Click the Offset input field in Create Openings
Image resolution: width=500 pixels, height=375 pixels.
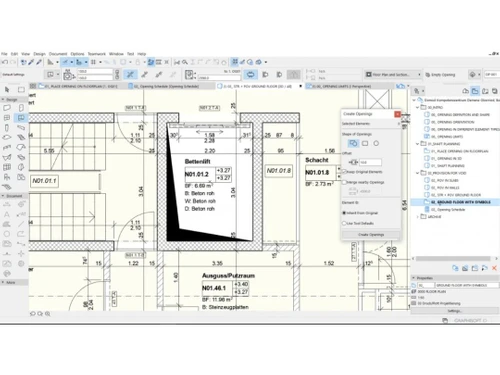coord(370,162)
